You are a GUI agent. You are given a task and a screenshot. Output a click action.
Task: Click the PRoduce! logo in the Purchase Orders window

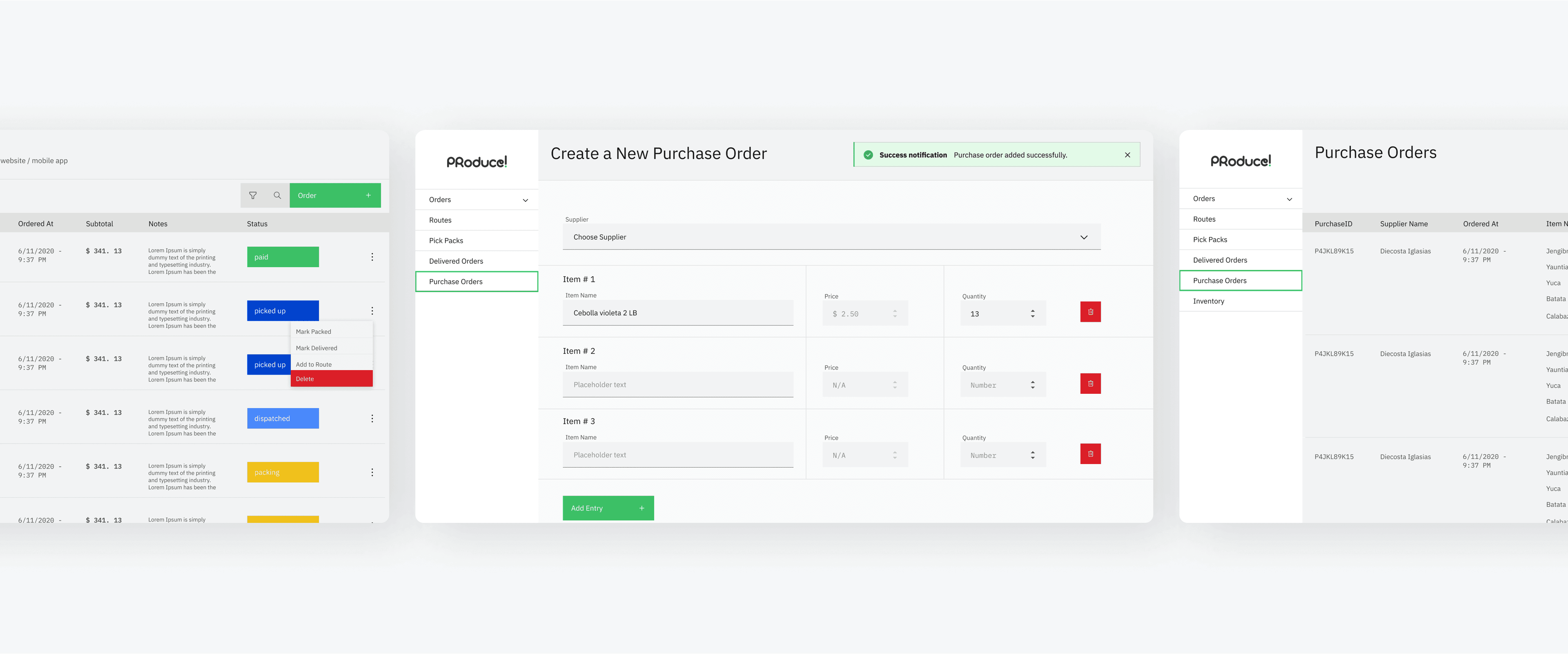click(x=1241, y=161)
